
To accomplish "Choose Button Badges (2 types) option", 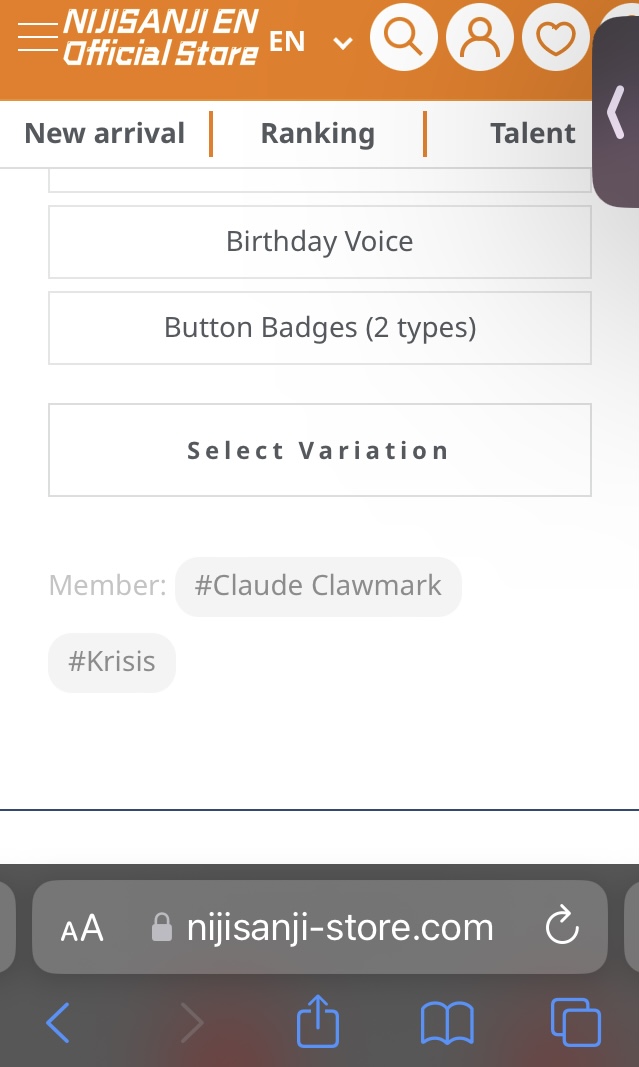I will point(320,328).
